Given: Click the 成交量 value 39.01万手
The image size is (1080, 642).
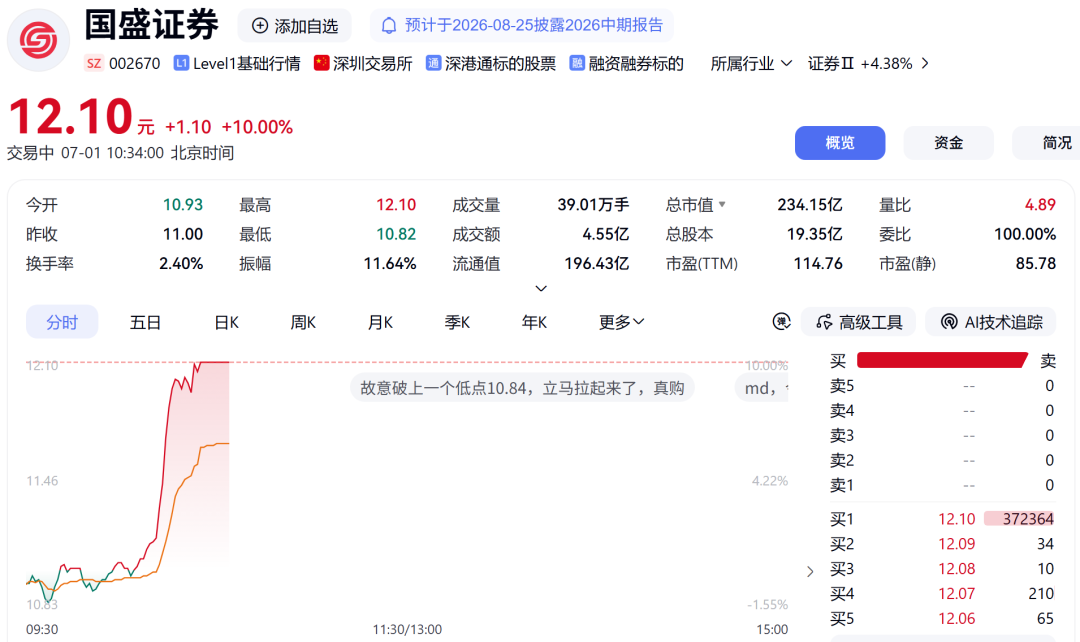Looking at the screenshot, I should pos(593,205).
